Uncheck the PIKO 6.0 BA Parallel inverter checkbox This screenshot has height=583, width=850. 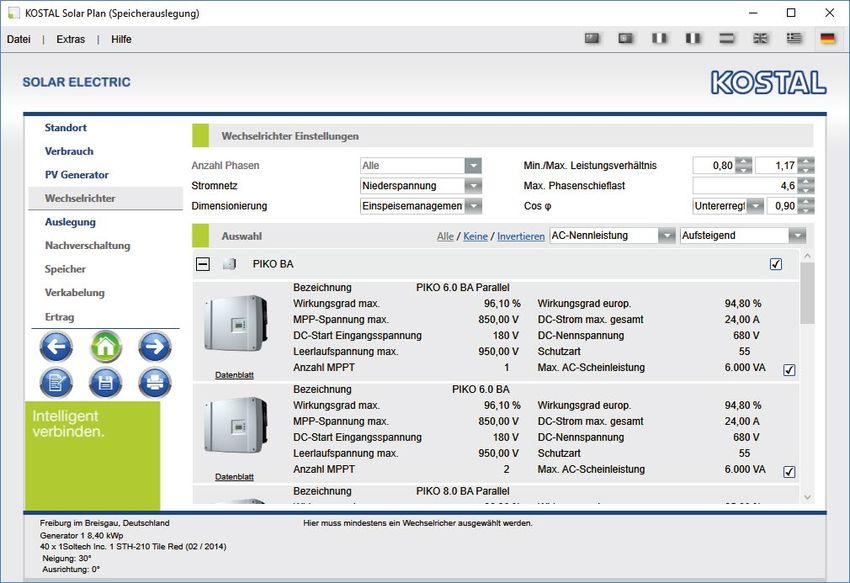789,370
